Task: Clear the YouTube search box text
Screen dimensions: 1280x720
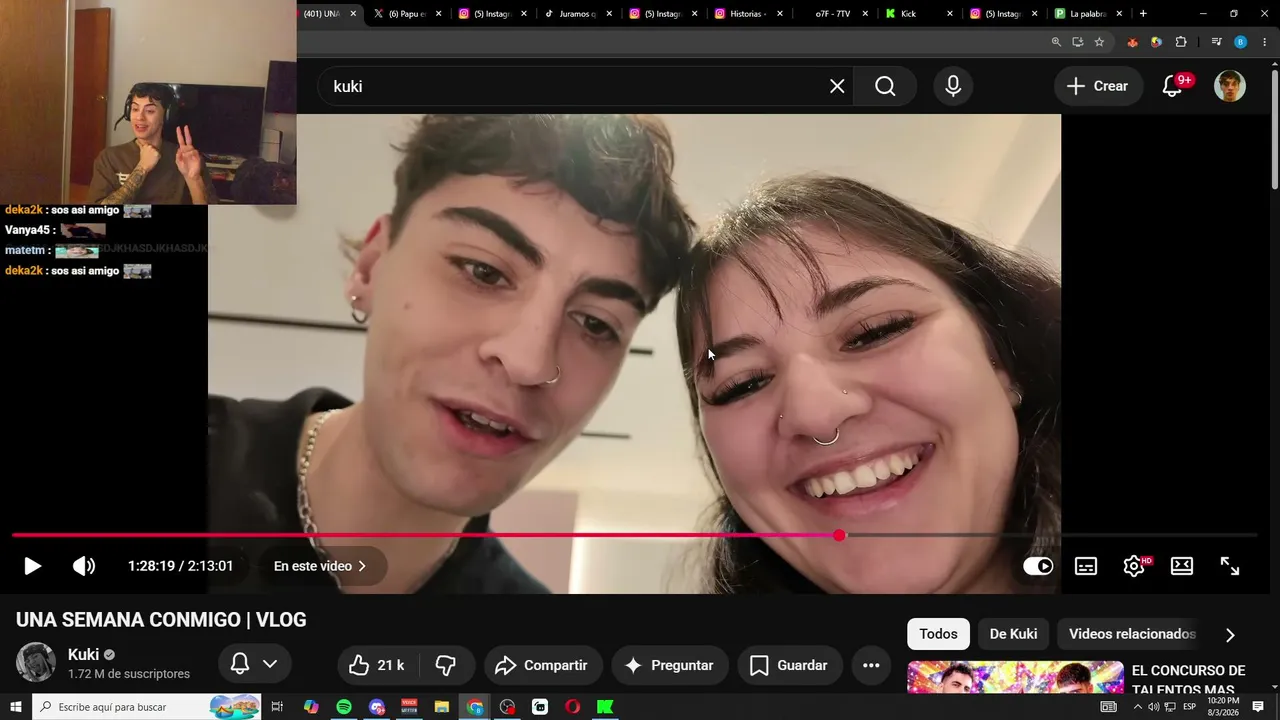Action: pos(837,86)
